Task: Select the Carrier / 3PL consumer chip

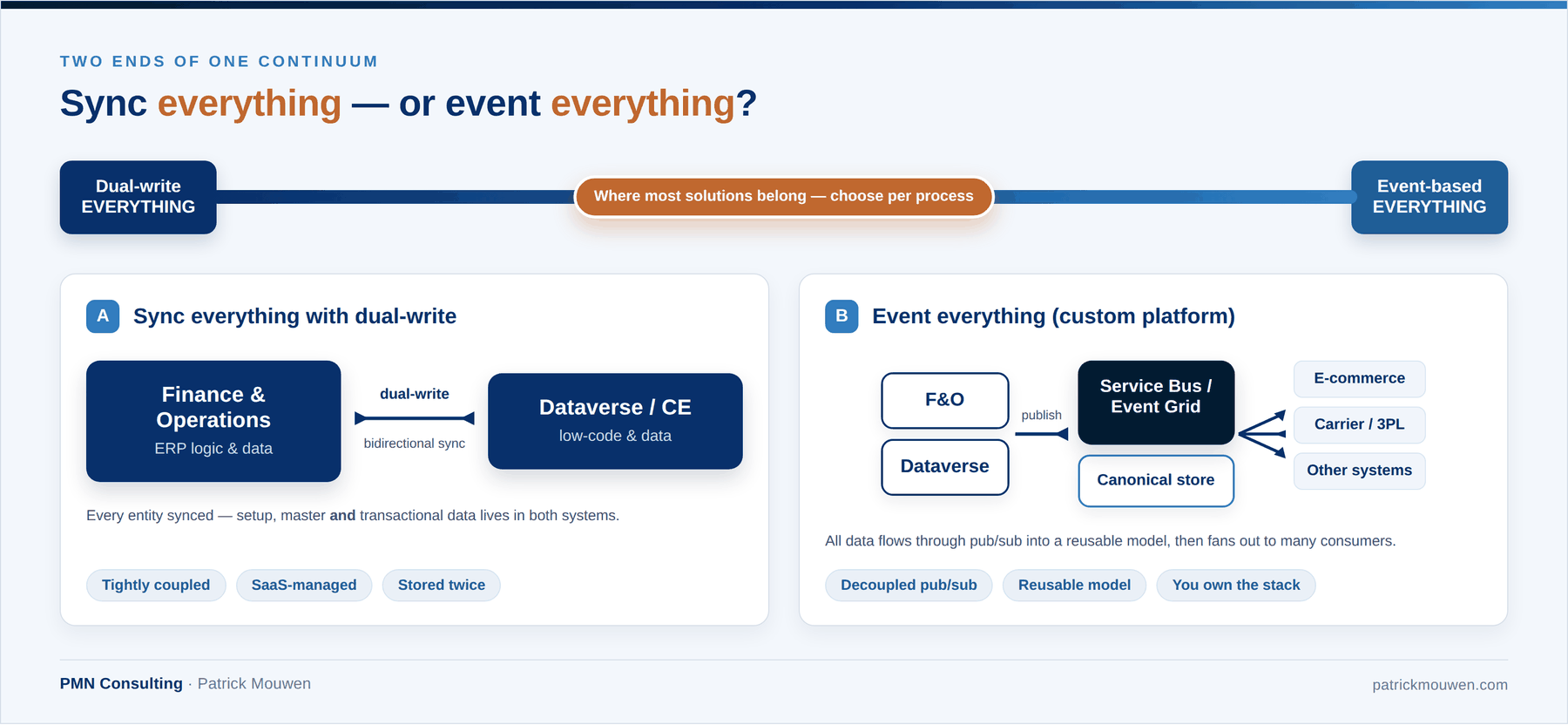Action: [x=1359, y=424]
